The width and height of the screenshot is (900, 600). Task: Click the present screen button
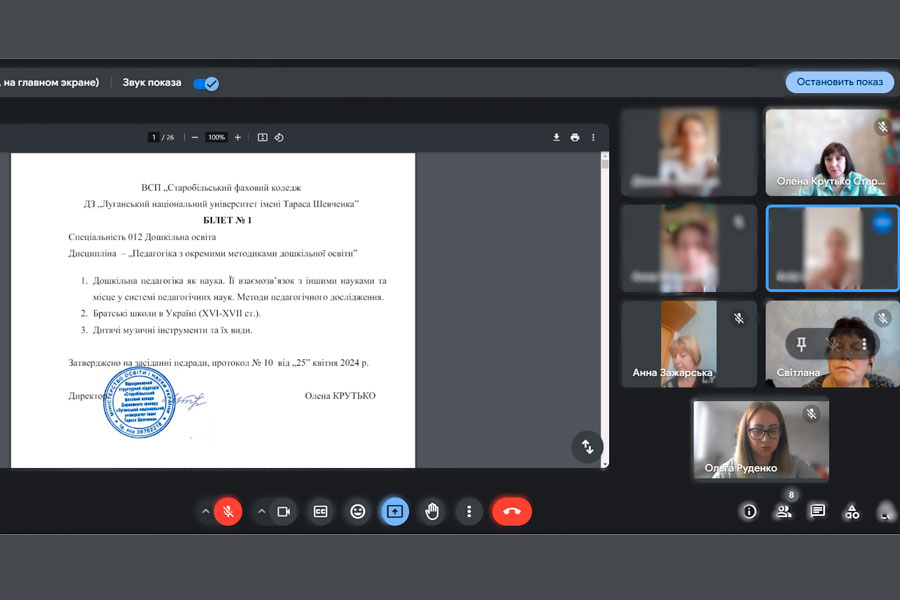[x=395, y=511]
